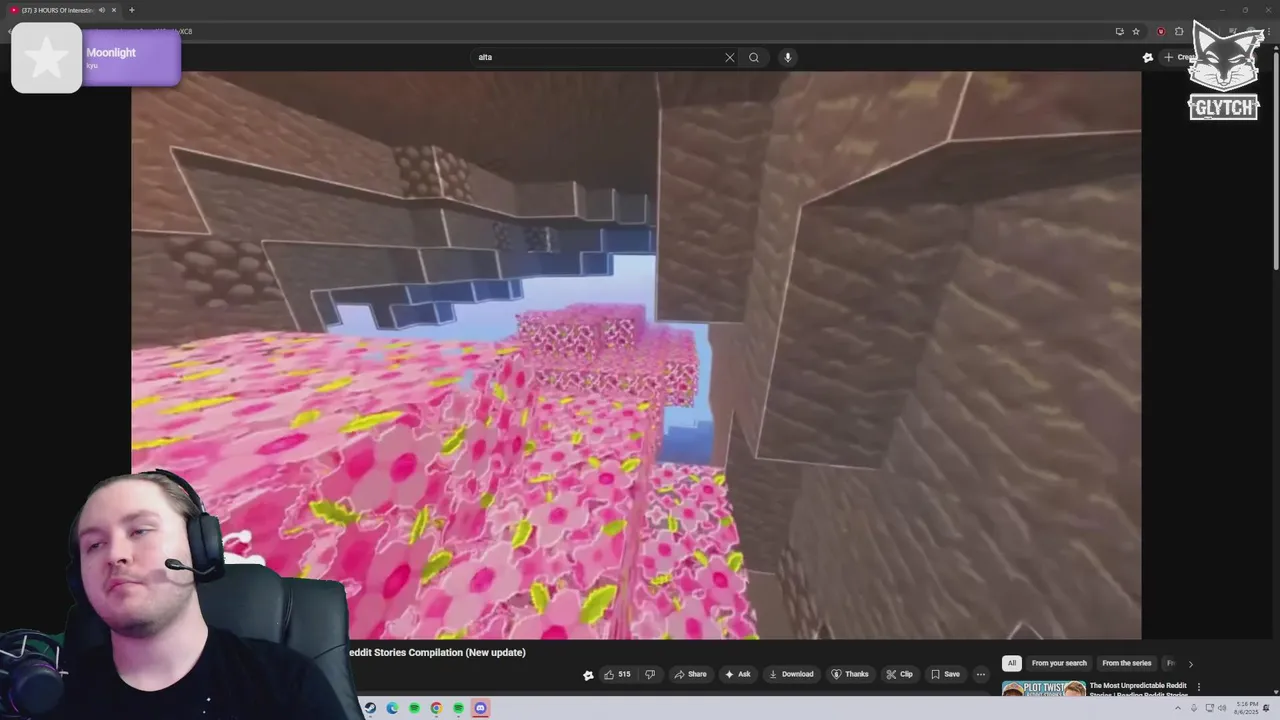This screenshot has height=720, width=1280.
Task: Select the From the series chip
Action: pyautogui.click(x=1126, y=663)
